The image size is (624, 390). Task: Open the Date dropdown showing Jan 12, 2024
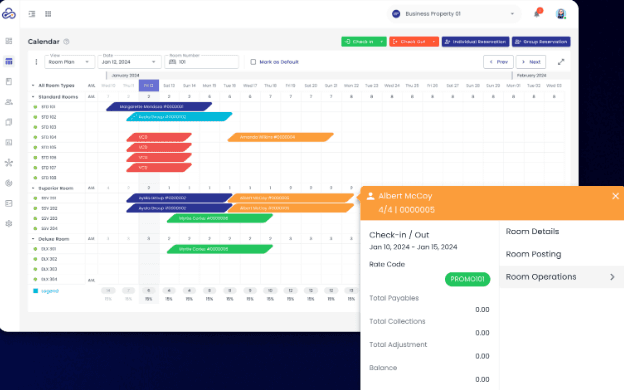click(129, 62)
